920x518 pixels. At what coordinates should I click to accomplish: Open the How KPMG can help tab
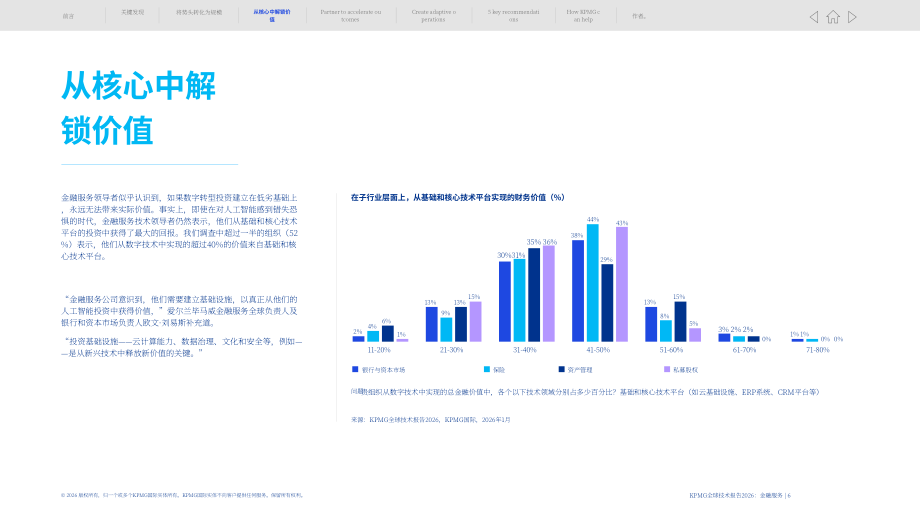583,16
